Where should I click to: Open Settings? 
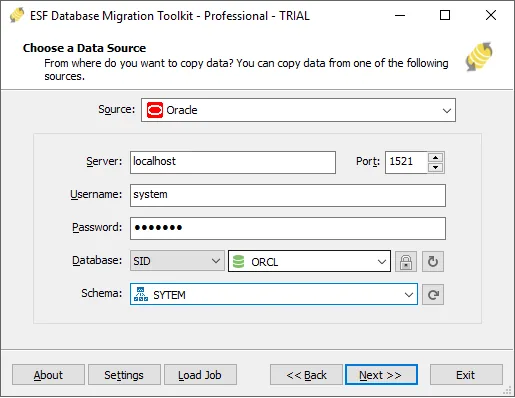coord(124,375)
